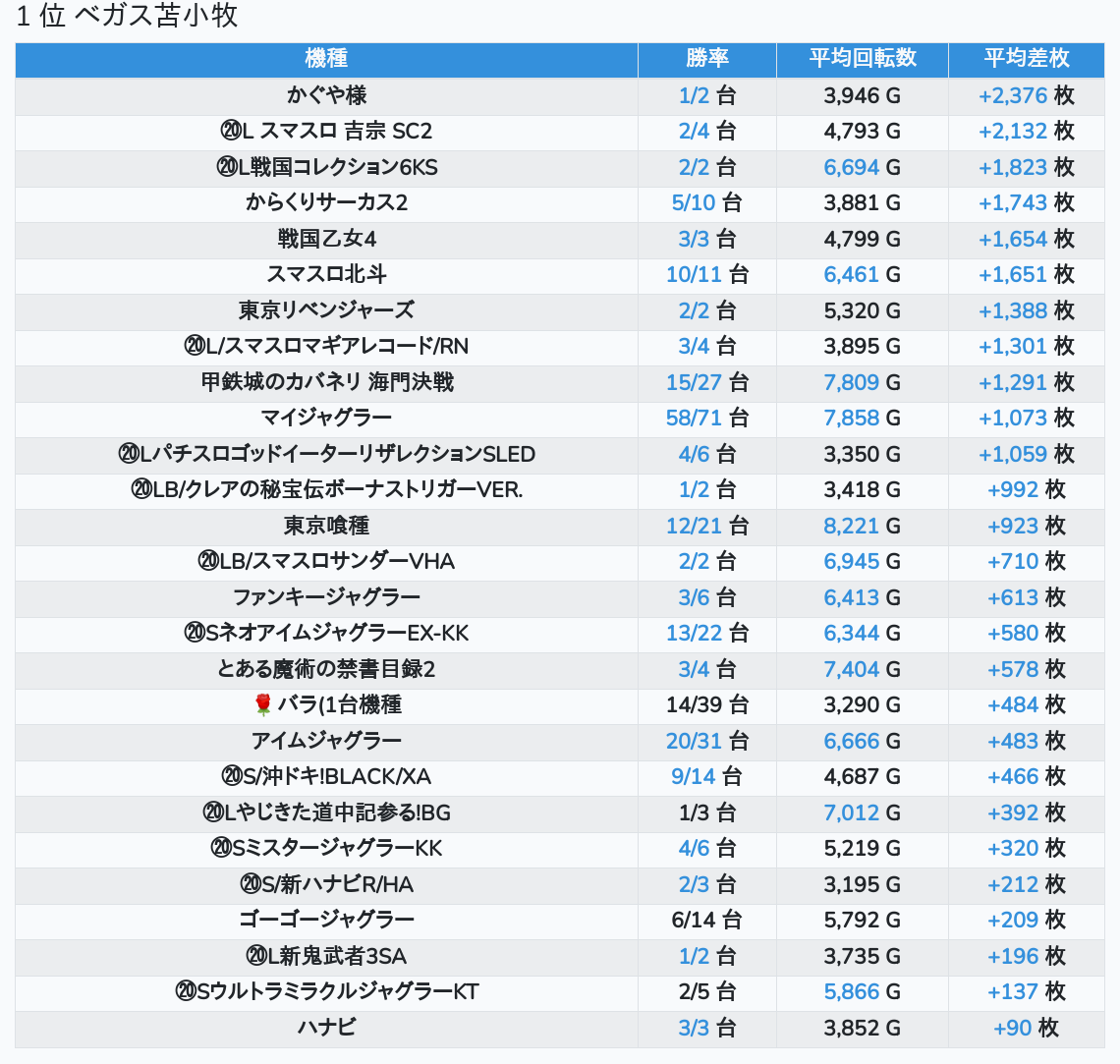Select the +992 枚 difference value
The height and width of the screenshot is (1064, 1120).
(1027, 490)
